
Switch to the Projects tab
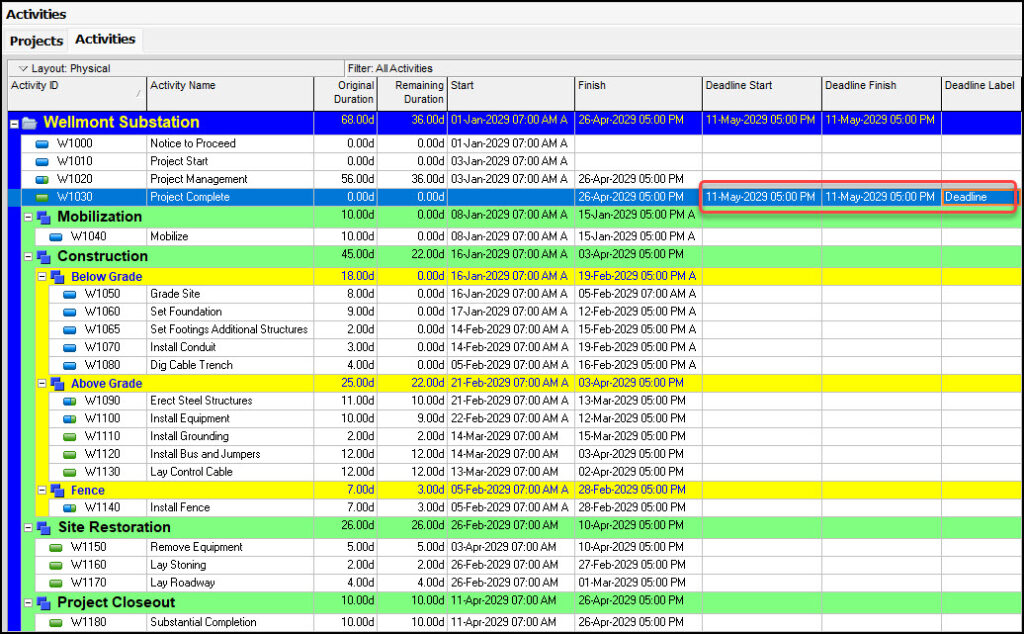tap(36, 40)
